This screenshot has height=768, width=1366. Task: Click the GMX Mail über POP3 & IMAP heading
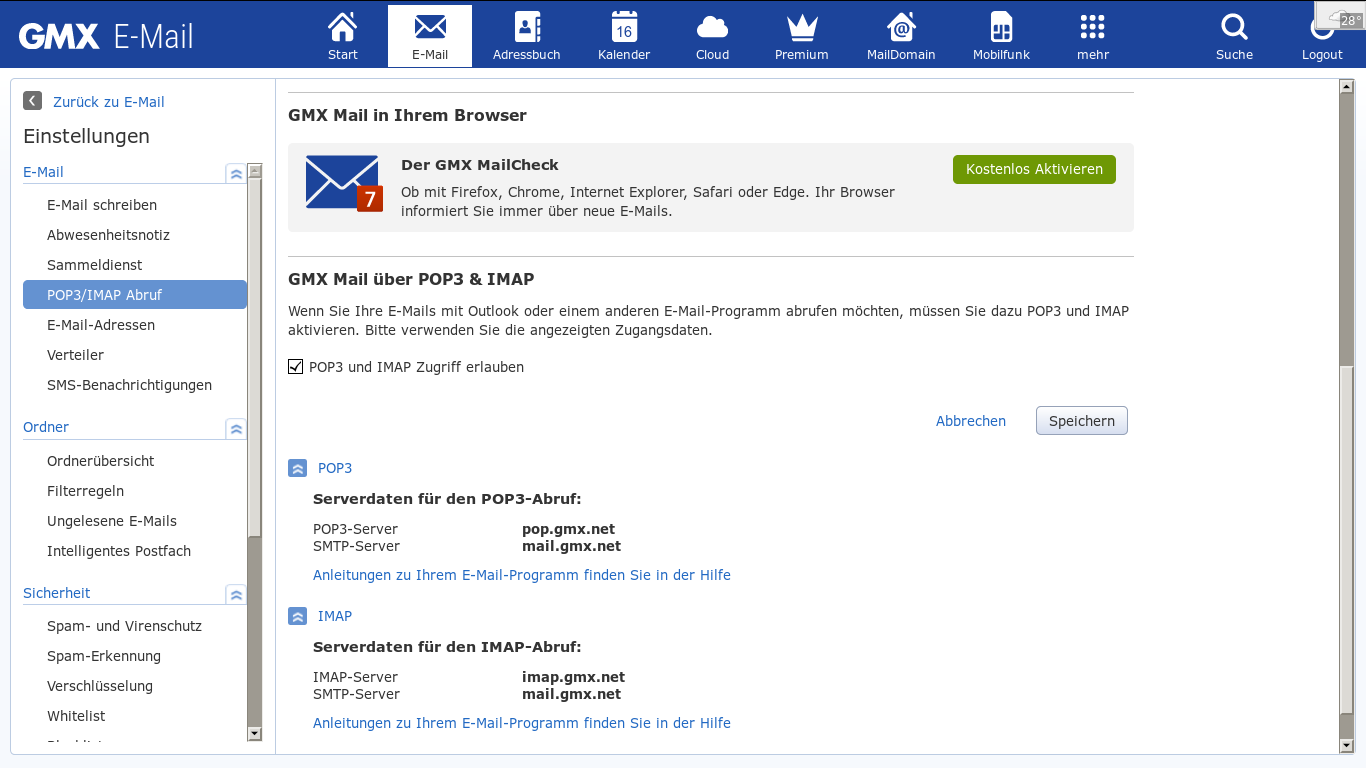pos(411,279)
